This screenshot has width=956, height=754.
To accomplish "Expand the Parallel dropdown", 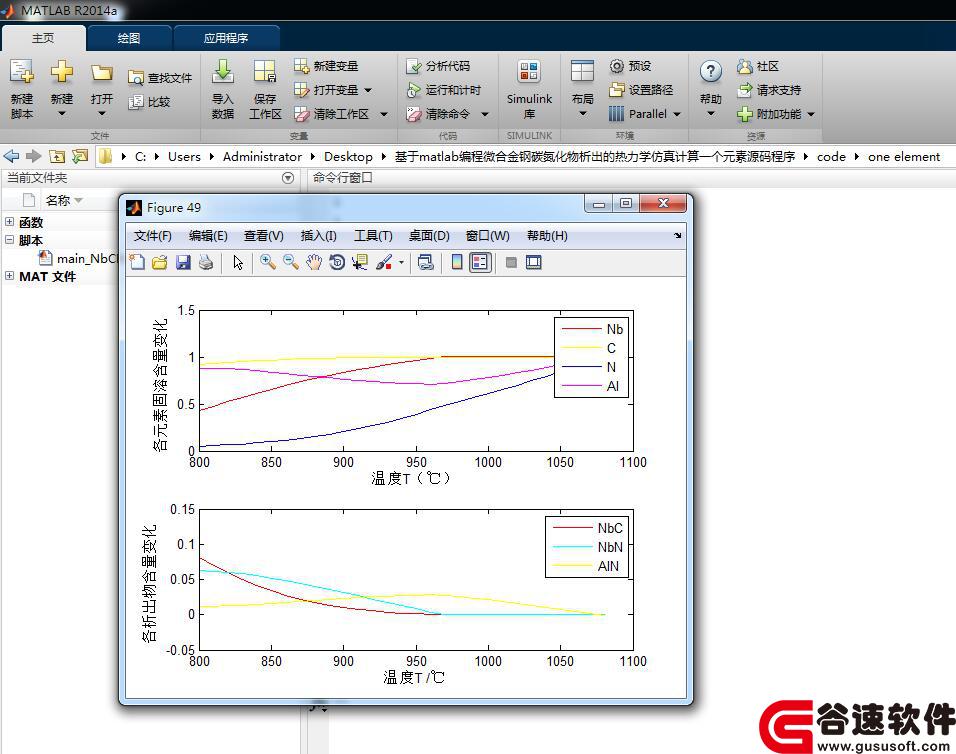I will [677, 114].
